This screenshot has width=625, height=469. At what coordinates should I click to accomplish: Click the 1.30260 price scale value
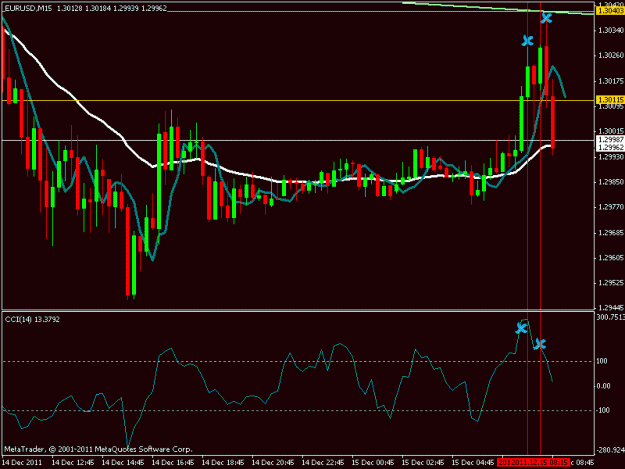pos(611,55)
